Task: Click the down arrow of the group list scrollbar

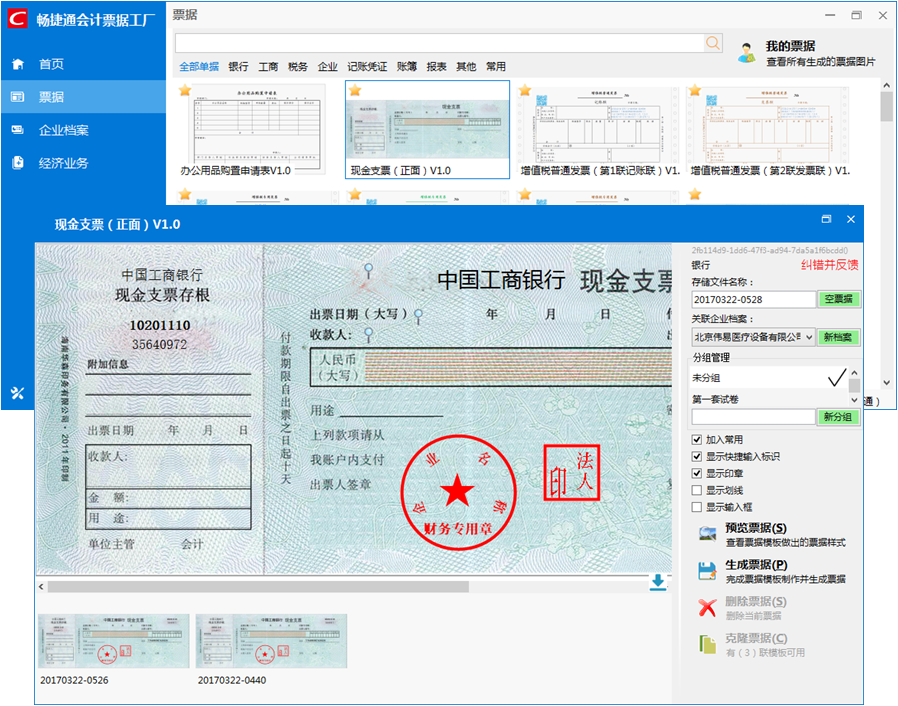Action: [854, 400]
